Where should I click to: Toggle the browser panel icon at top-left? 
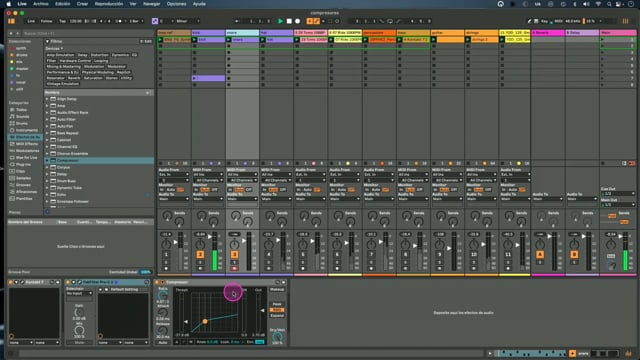point(11,21)
